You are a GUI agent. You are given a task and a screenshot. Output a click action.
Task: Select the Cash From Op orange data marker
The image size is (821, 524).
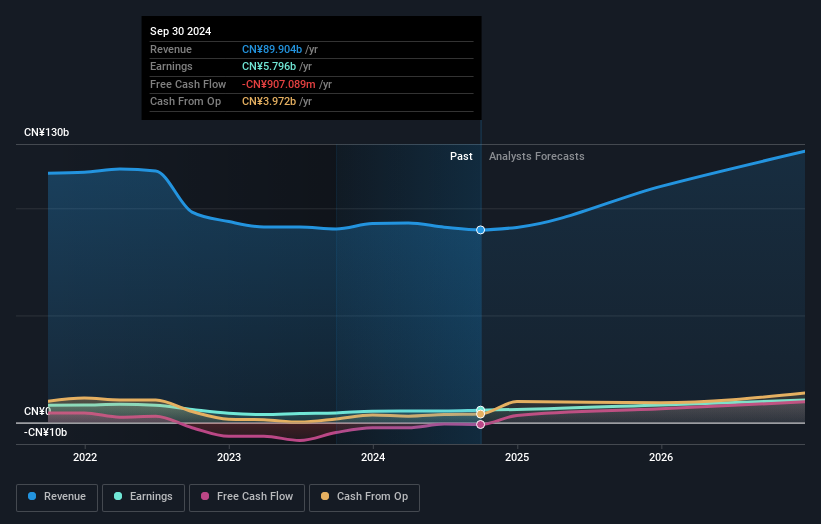[480, 414]
